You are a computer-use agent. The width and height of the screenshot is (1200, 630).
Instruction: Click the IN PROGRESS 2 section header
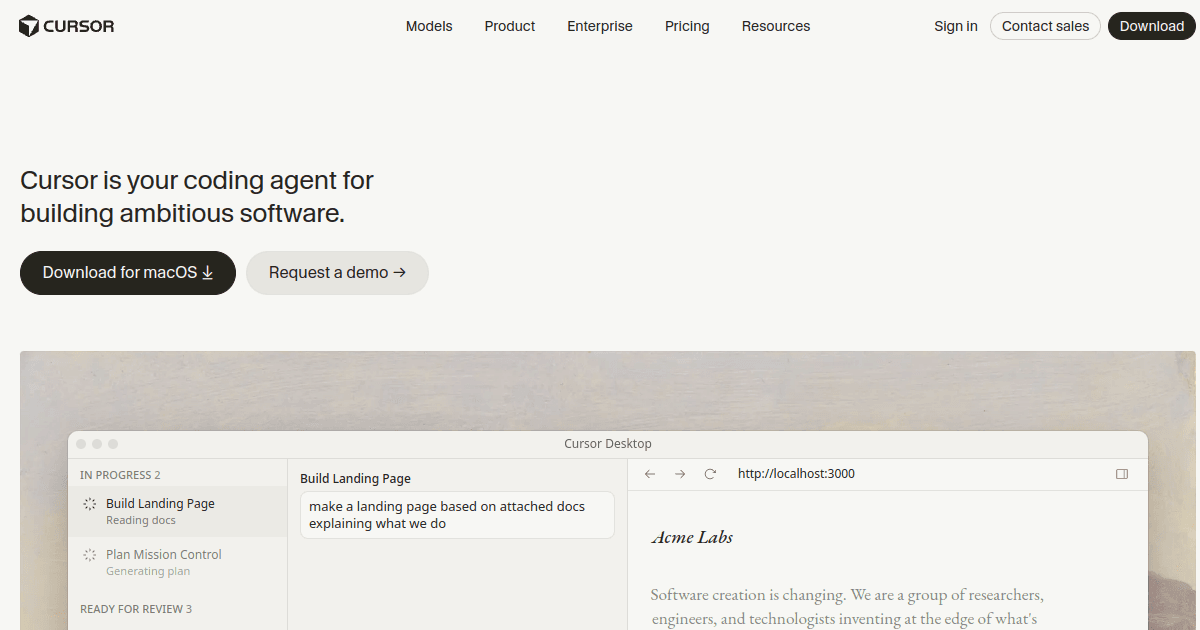coord(120,475)
